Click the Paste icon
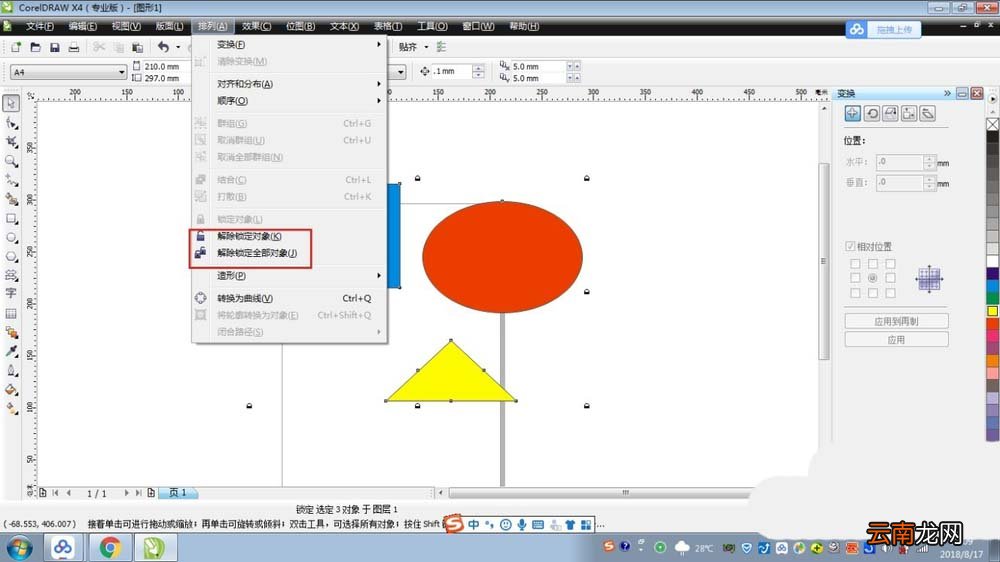The width and height of the screenshot is (1000, 562). (137, 47)
